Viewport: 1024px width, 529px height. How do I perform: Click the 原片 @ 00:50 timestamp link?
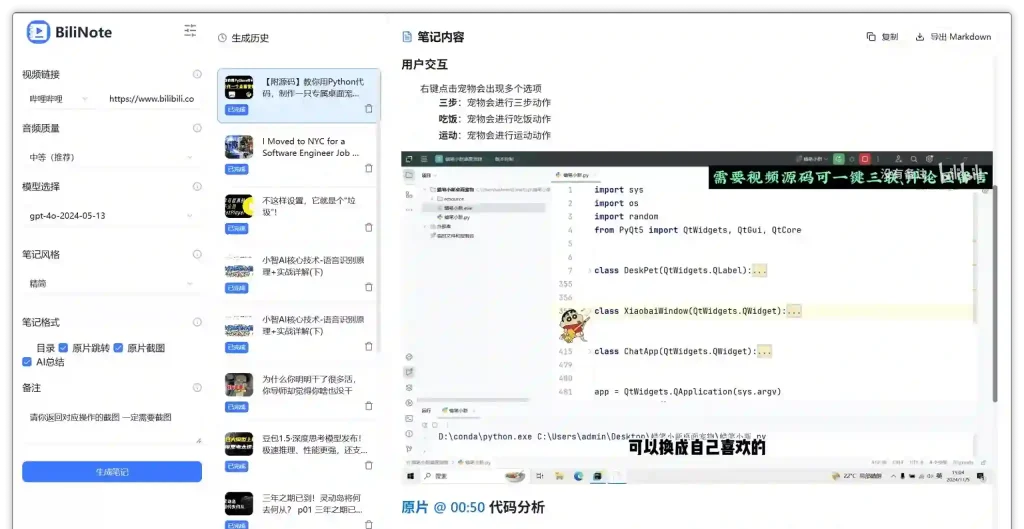point(443,507)
